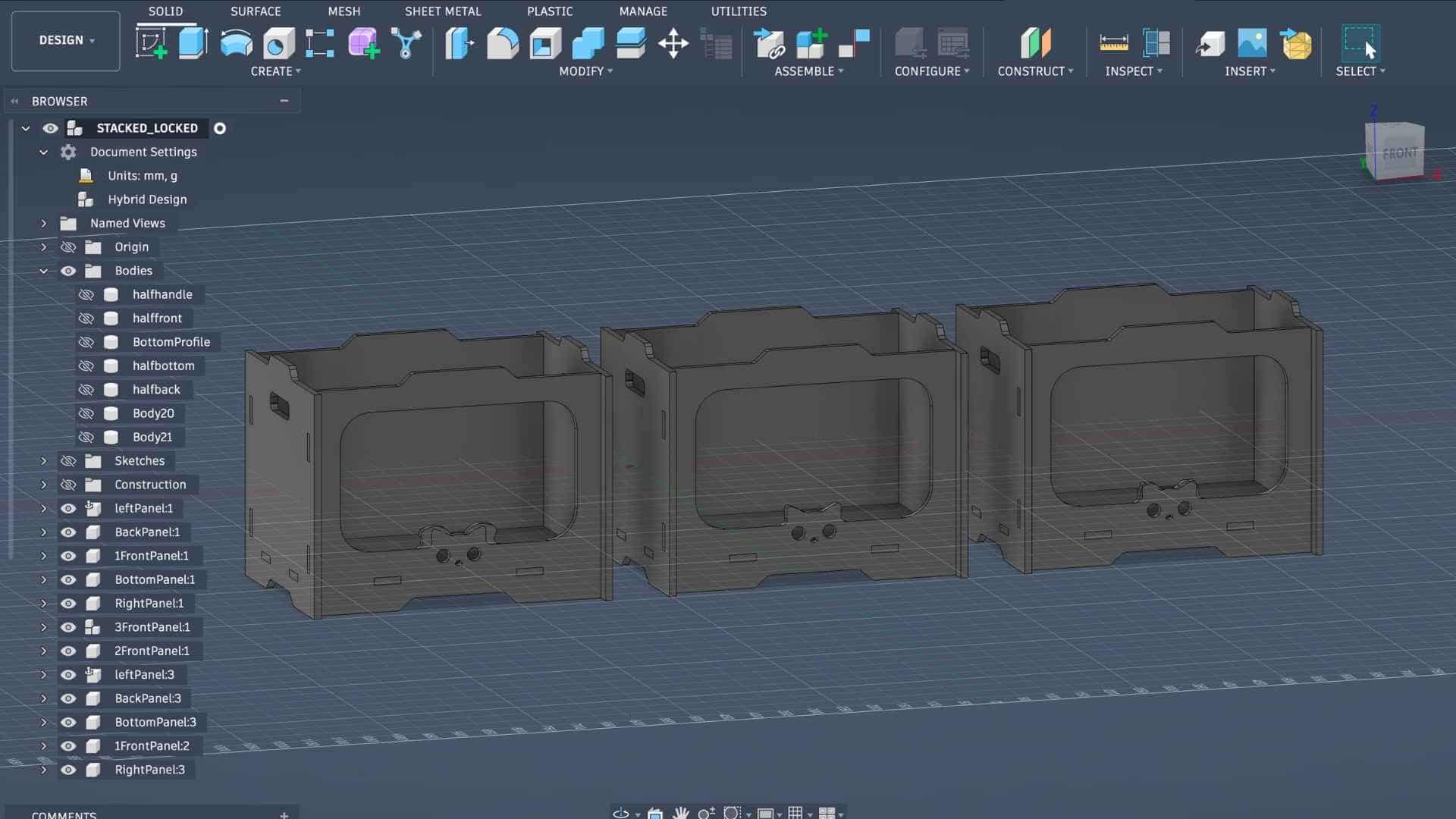The height and width of the screenshot is (819, 1456).
Task: Select the Fillet tool icon
Action: [502, 43]
